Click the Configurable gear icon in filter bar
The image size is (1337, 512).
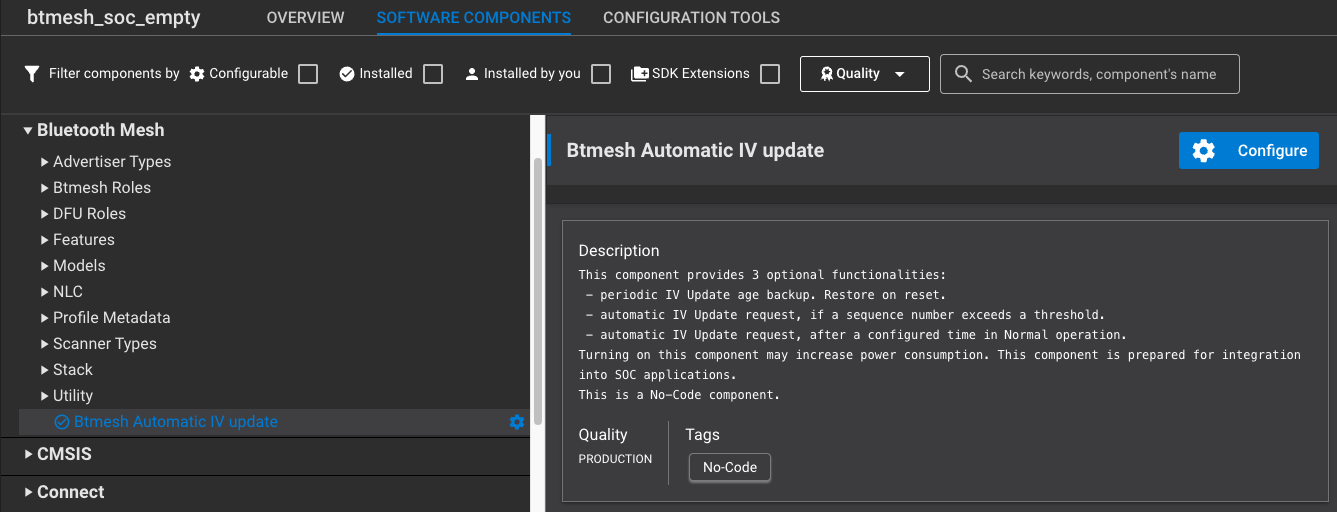197,74
